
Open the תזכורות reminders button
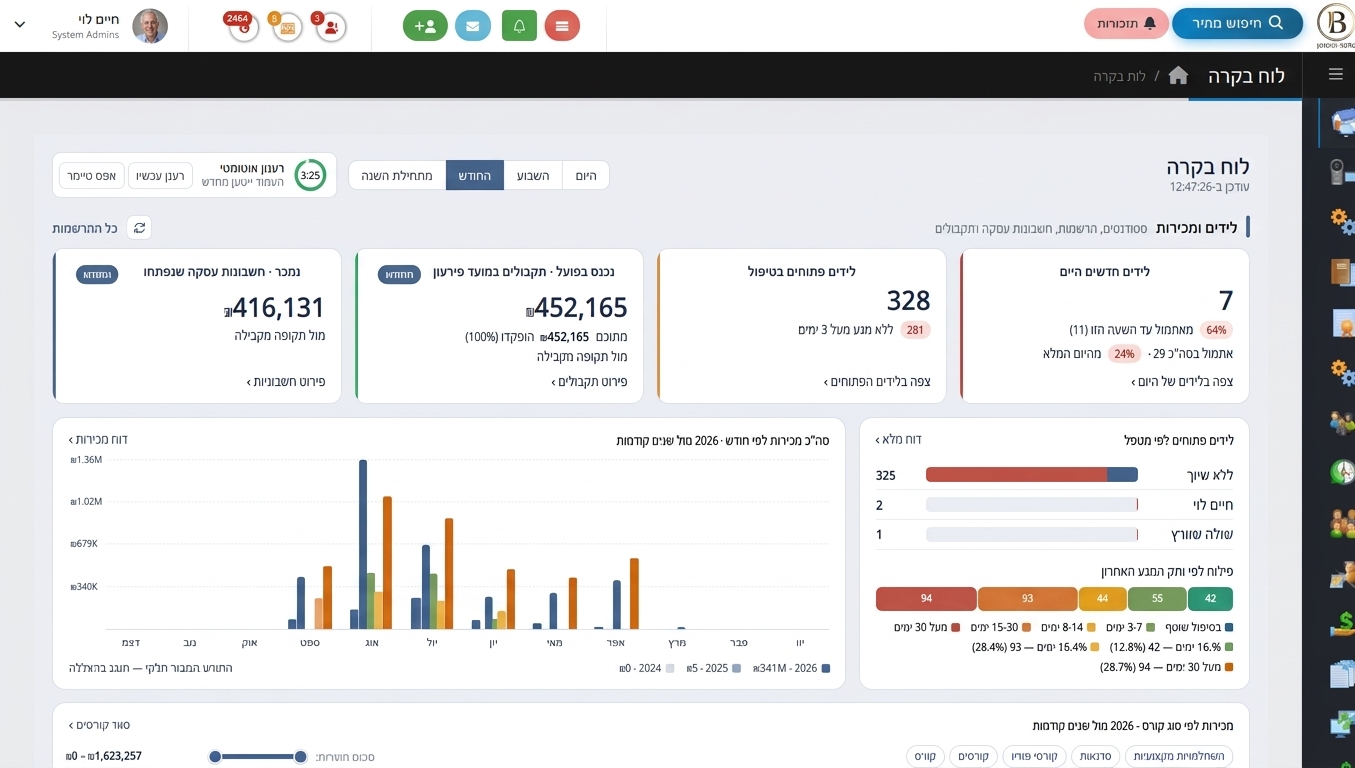pos(1126,23)
